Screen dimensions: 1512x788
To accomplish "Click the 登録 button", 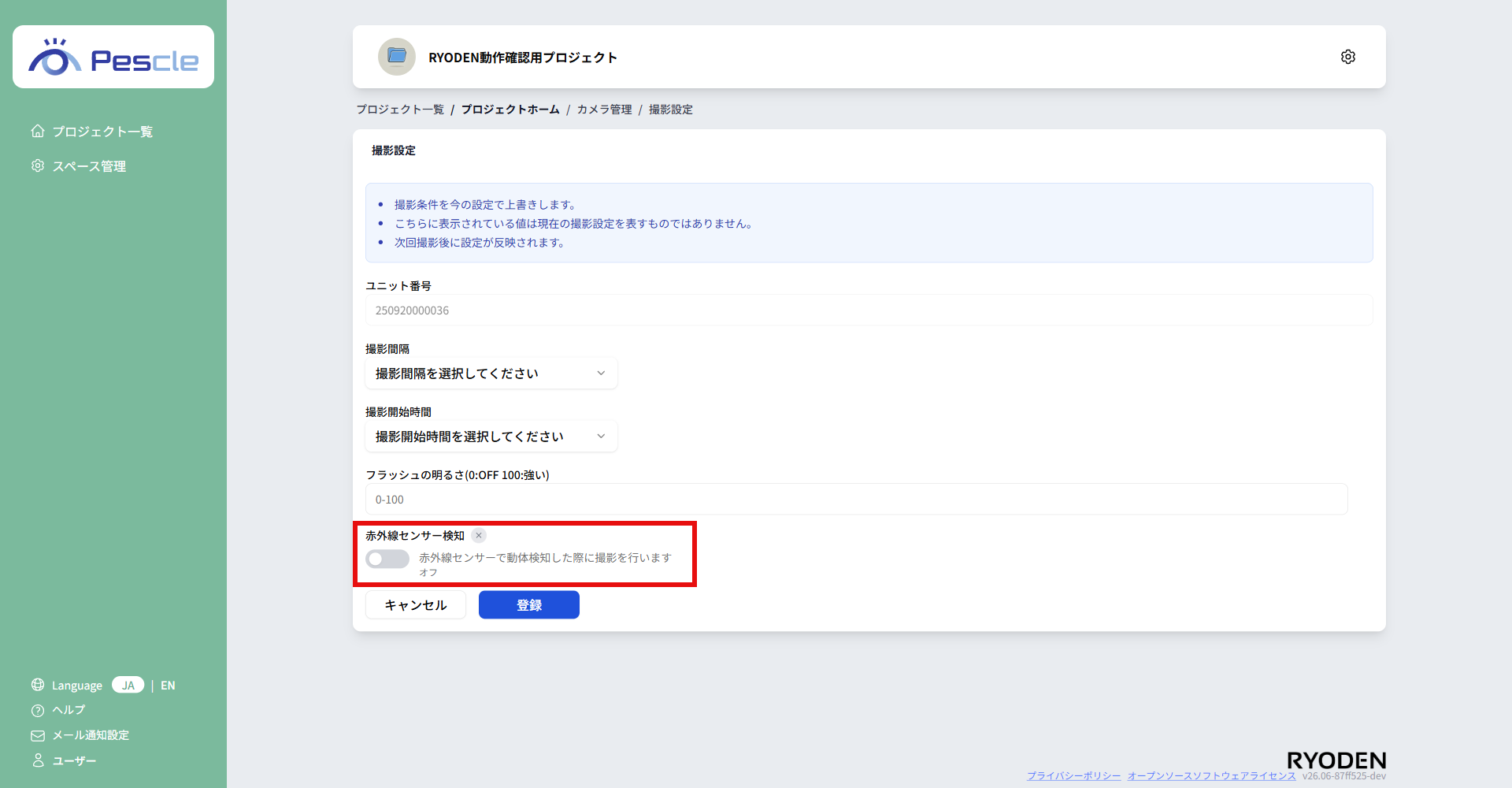I will (x=529, y=604).
